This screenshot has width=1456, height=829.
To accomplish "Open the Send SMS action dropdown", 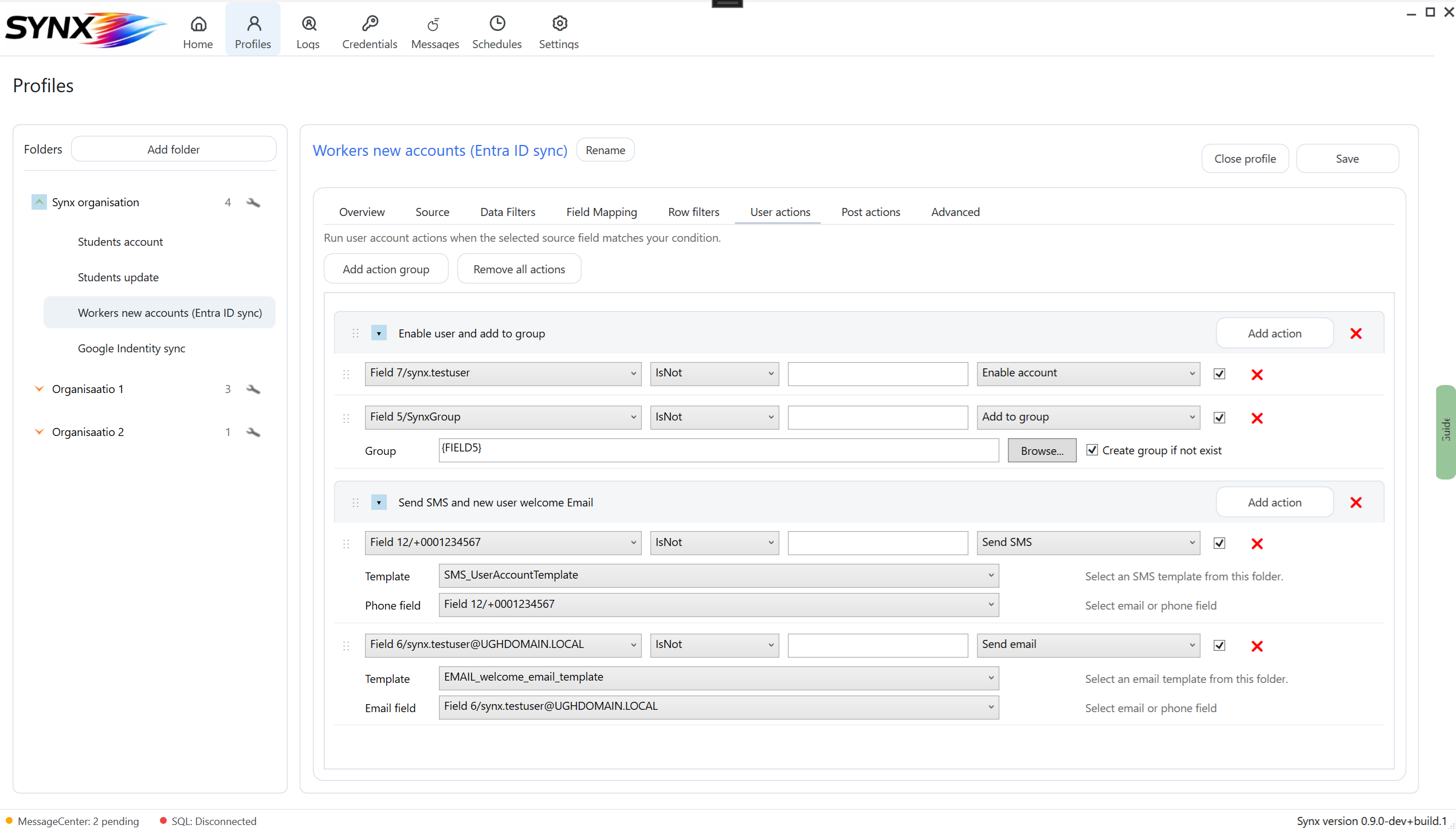I will (1088, 543).
